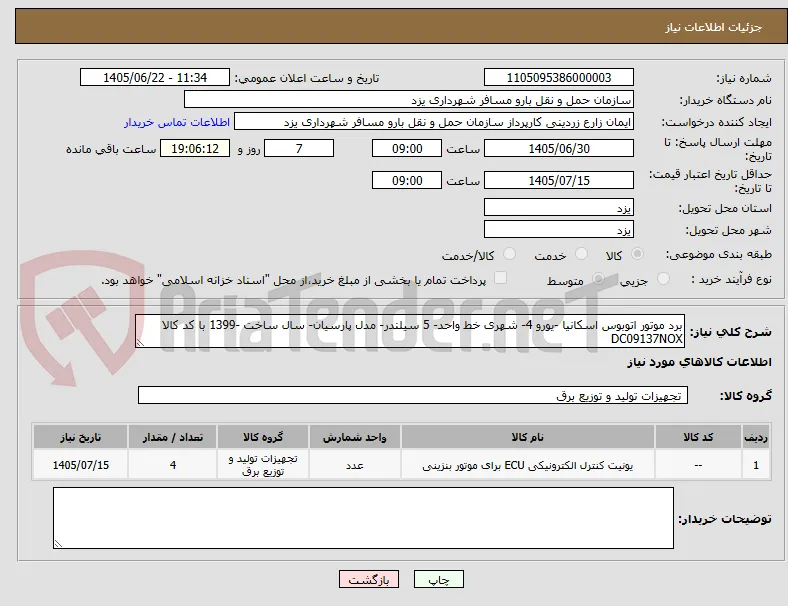Select the خدمت radio button
788x606 pixels.
coord(581,254)
